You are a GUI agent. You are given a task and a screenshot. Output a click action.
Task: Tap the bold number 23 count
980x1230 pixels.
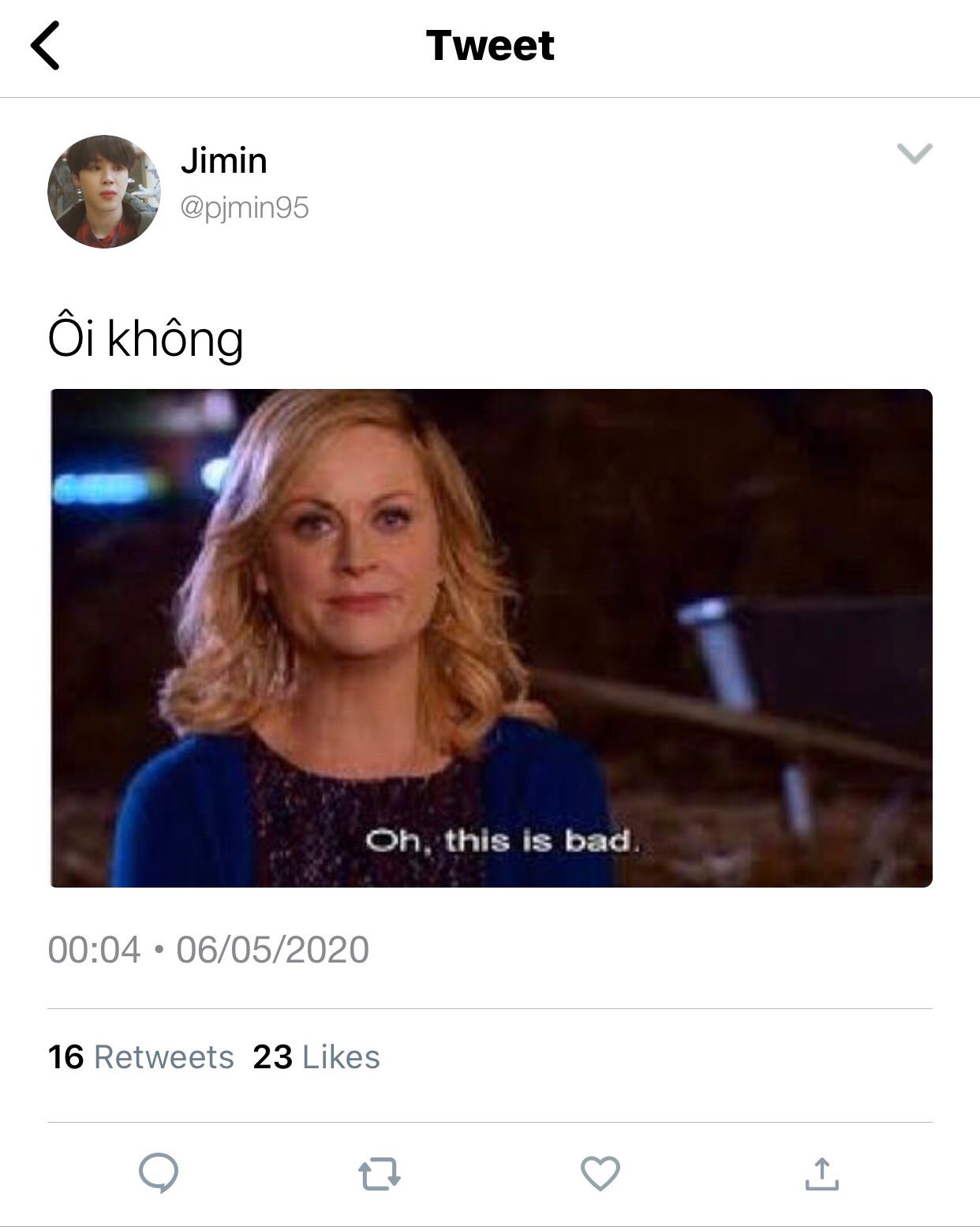coord(273,1057)
